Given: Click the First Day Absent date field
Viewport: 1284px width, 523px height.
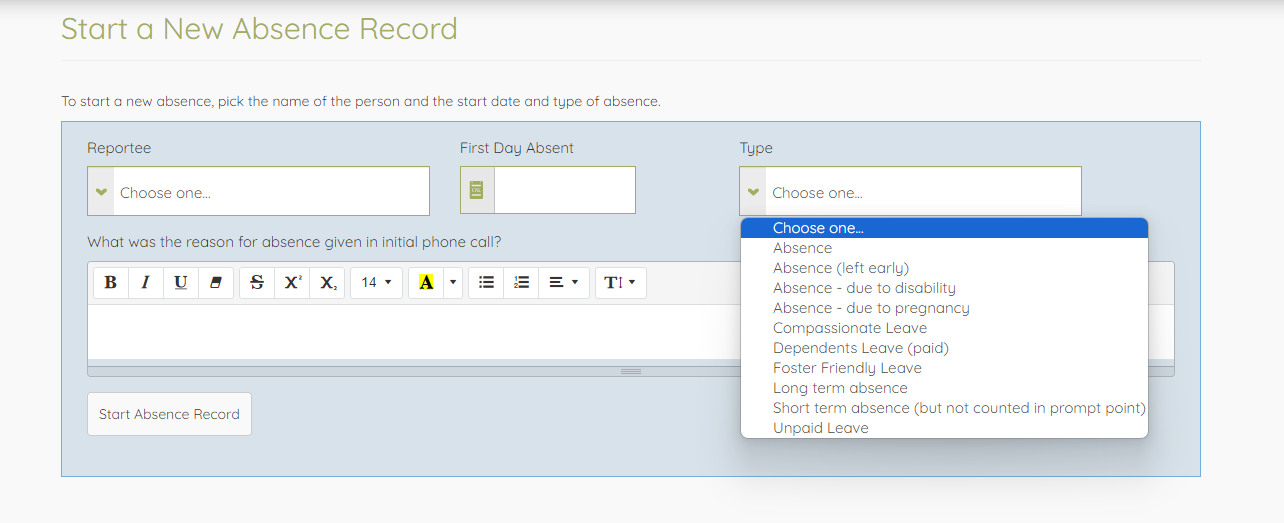Looking at the screenshot, I should coord(564,190).
